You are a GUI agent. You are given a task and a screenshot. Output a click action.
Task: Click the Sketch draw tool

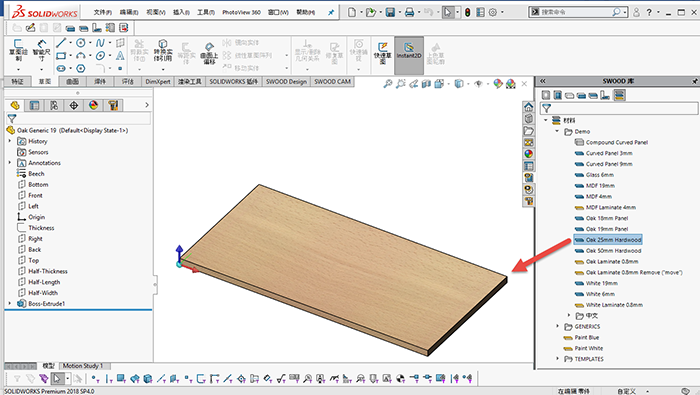tap(18, 51)
